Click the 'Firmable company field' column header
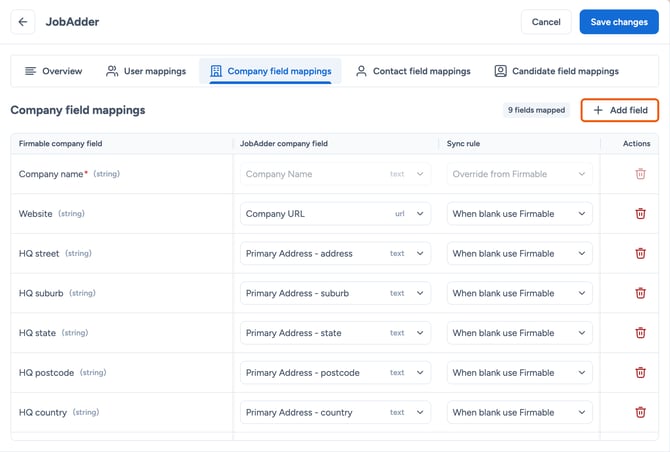This screenshot has width=670, height=452. (60, 144)
